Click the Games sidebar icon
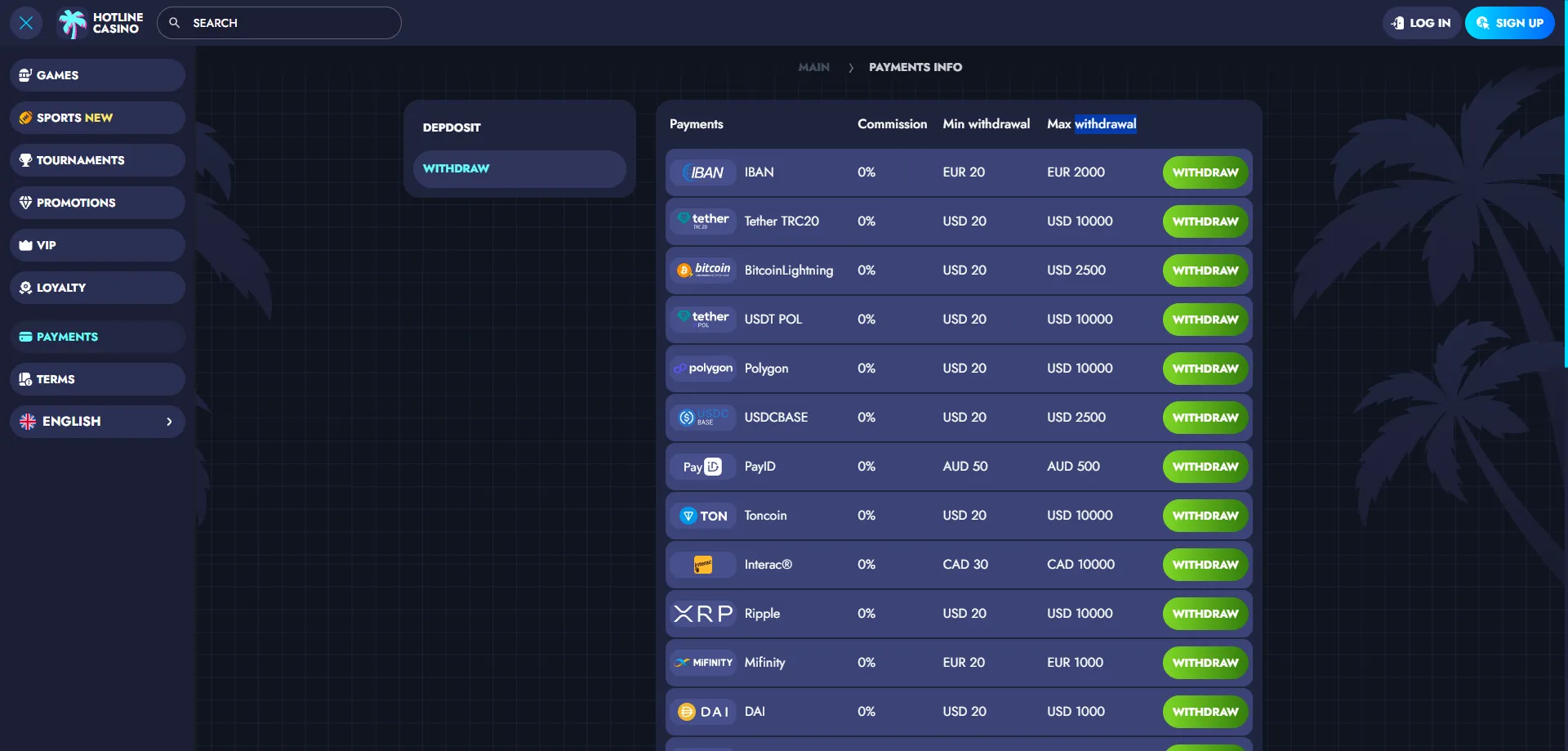This screenshot has height=751, width=1568. [25, 75]
